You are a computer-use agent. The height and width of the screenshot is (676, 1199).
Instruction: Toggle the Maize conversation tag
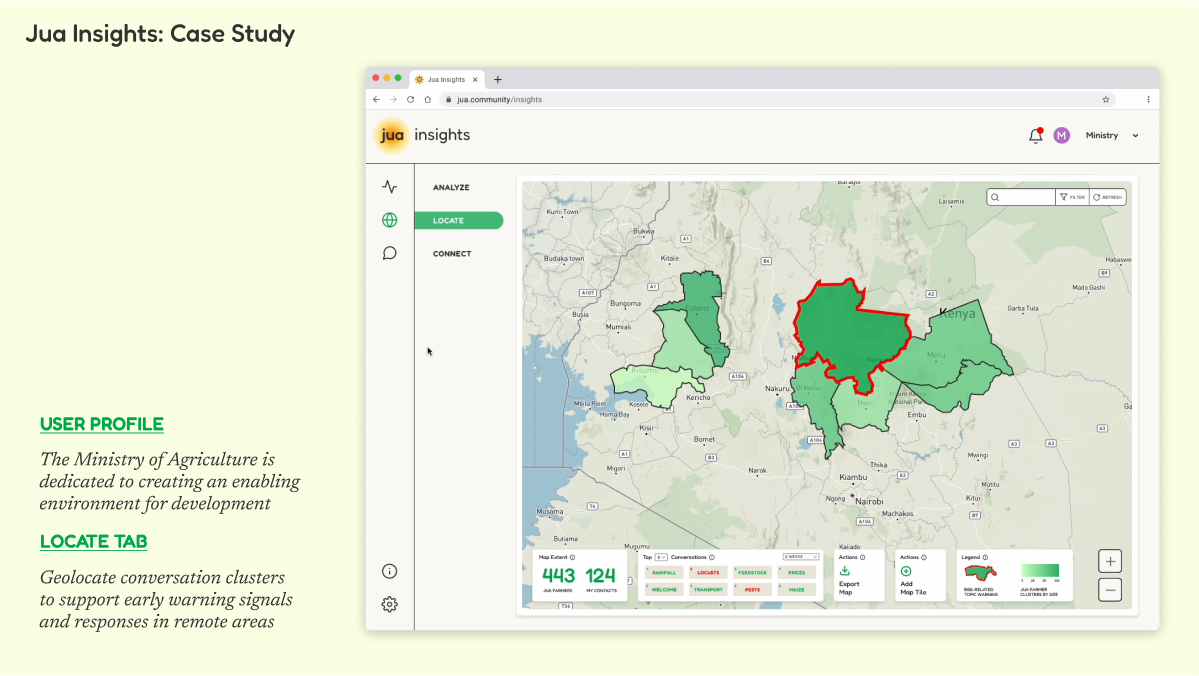click(x=797, y=590)
